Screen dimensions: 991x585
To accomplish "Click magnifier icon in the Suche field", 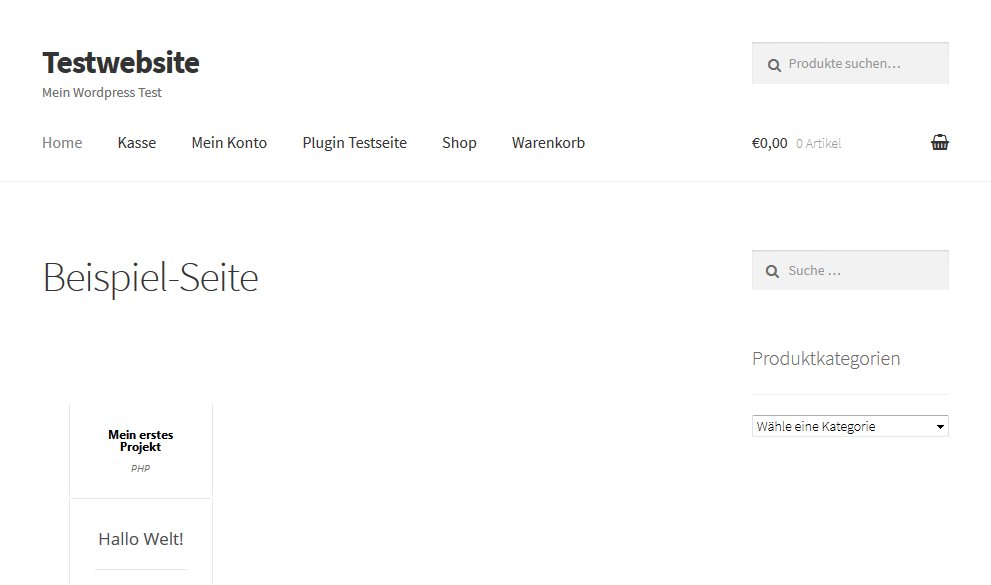I will (x=773, y=271).
